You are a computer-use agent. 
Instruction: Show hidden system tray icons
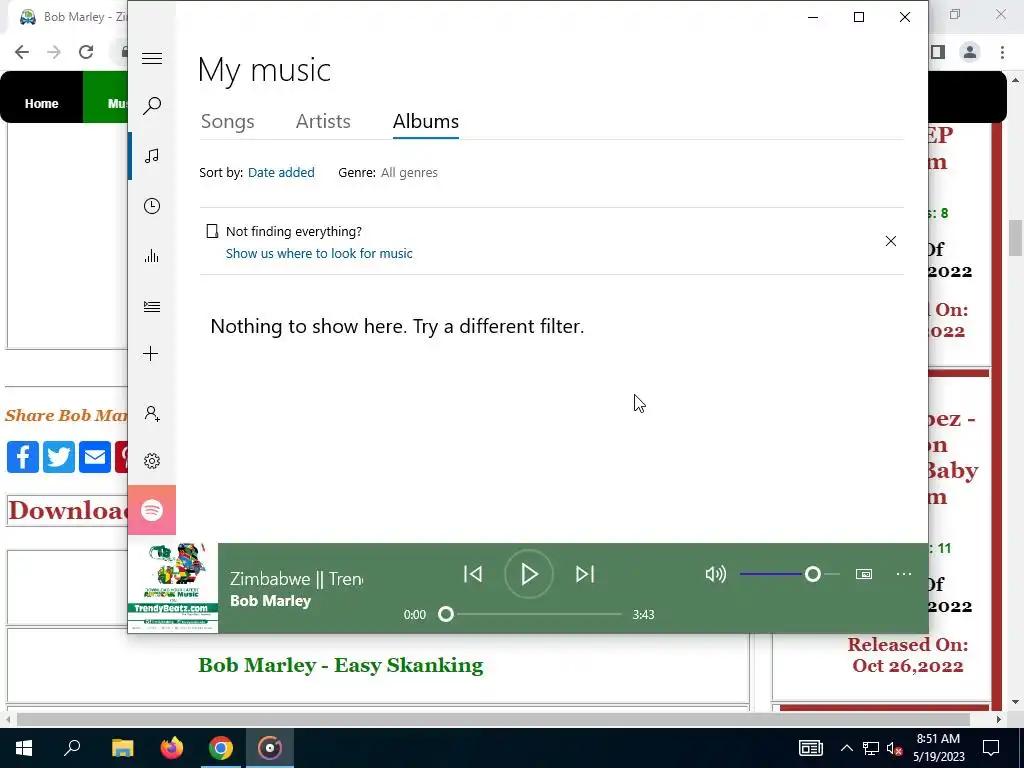(846, 747)
